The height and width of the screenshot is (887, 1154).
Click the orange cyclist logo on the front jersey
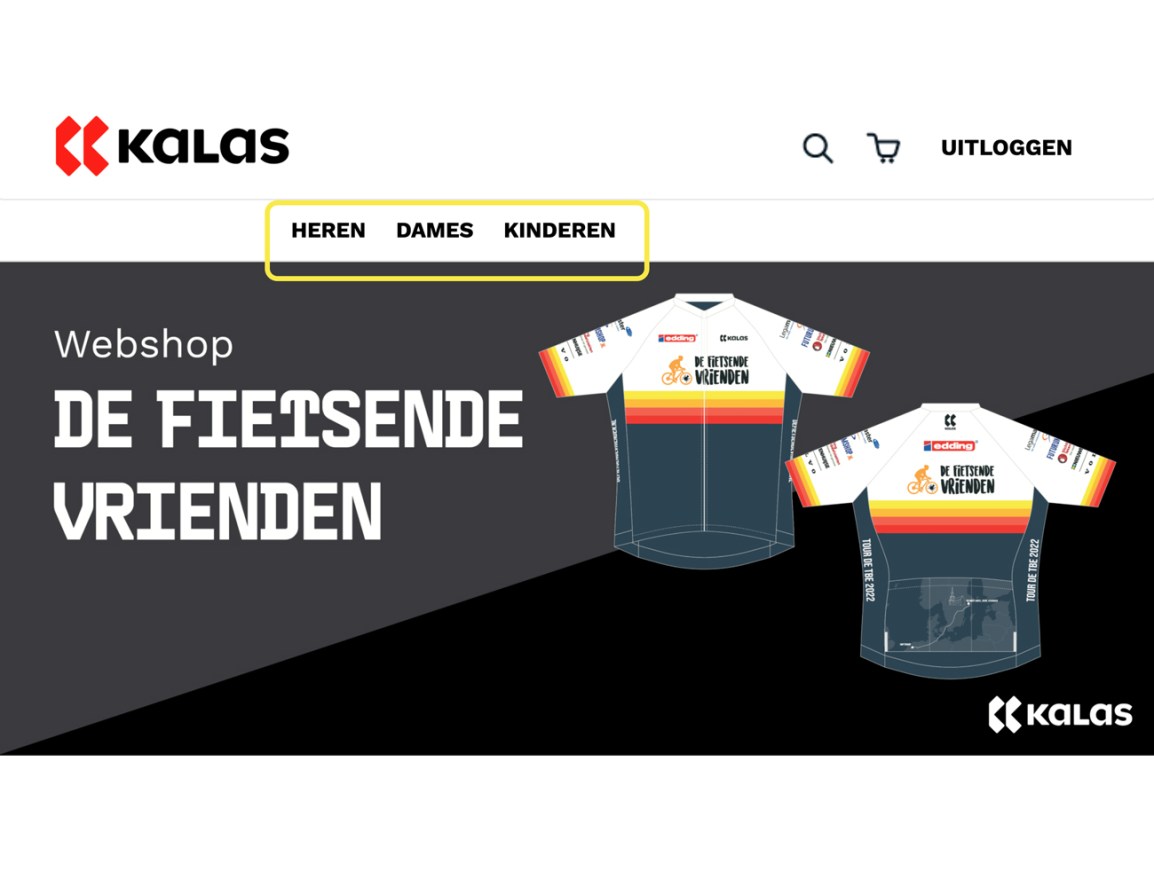(x=675, y=371)
